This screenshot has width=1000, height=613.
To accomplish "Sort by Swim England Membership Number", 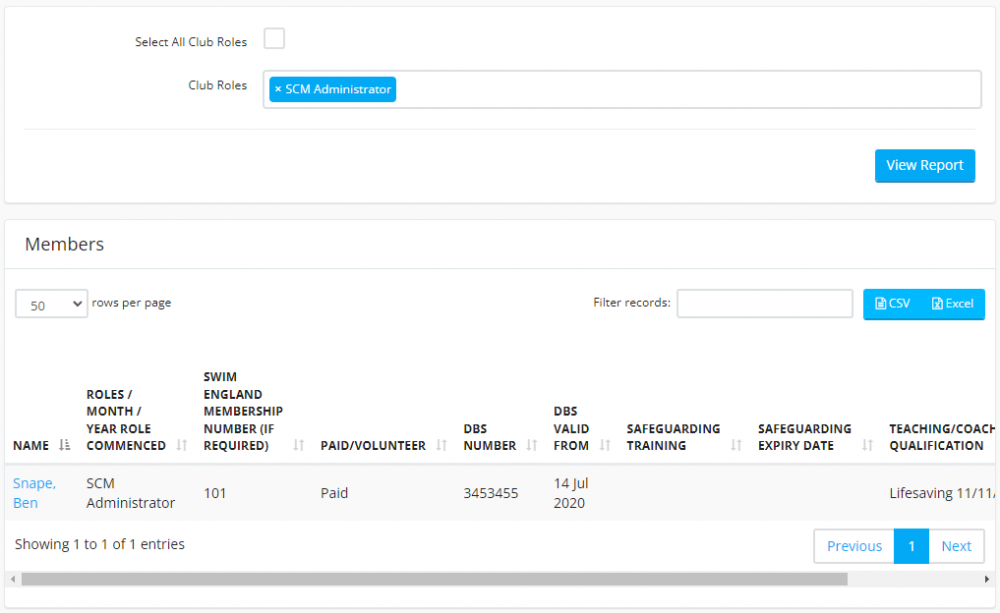I will click(298, 446).
